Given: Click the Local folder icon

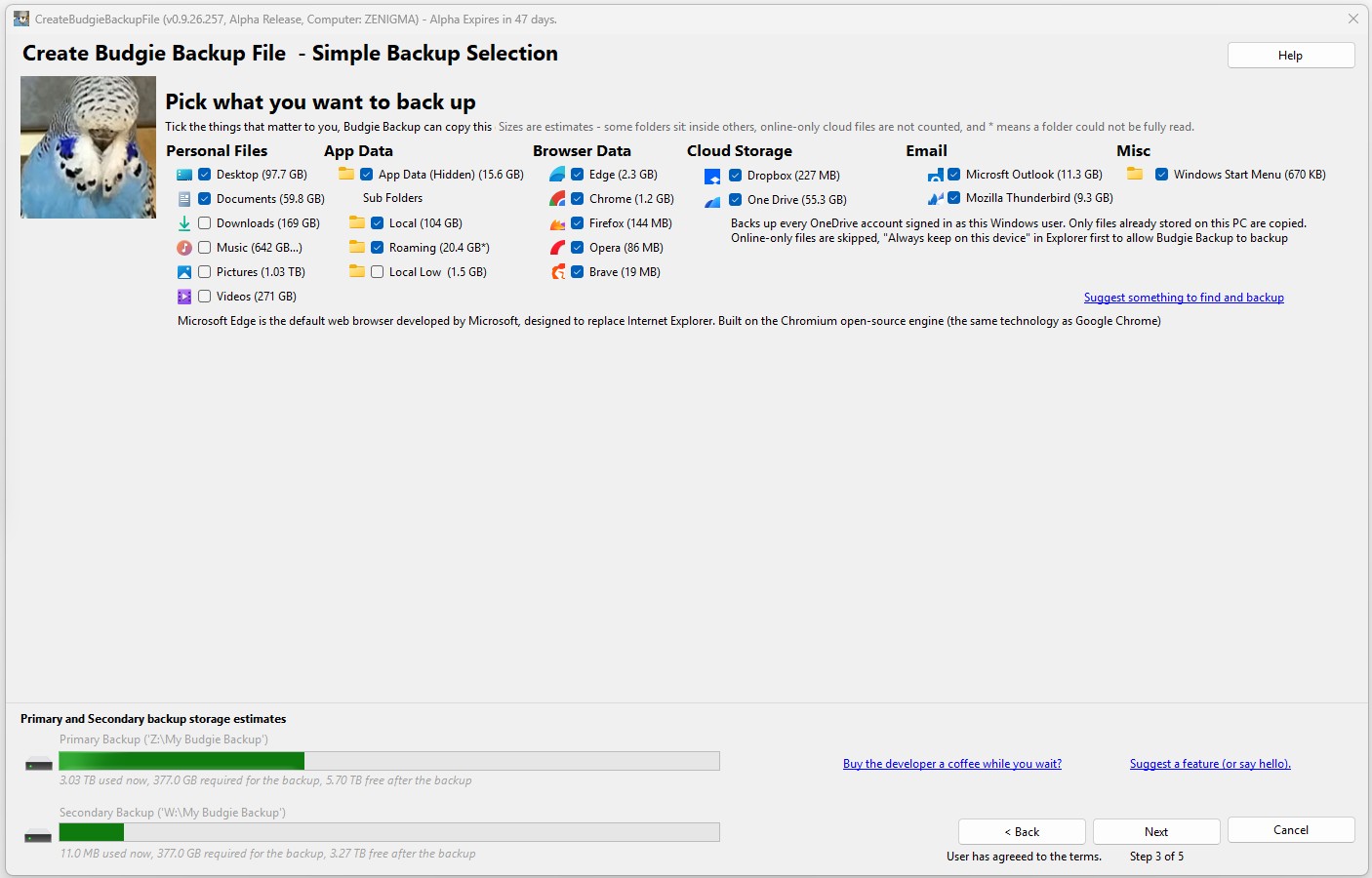Looking at the screenshot, I should [x=357, y=223].
